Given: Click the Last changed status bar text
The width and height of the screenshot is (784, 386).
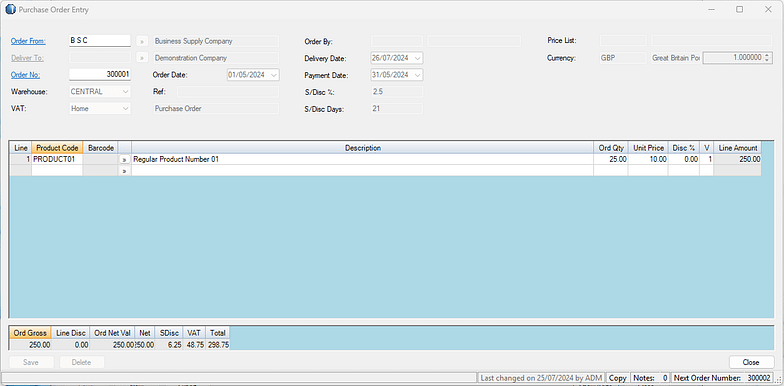Looking at the screenshot, I should pos(542,378).
